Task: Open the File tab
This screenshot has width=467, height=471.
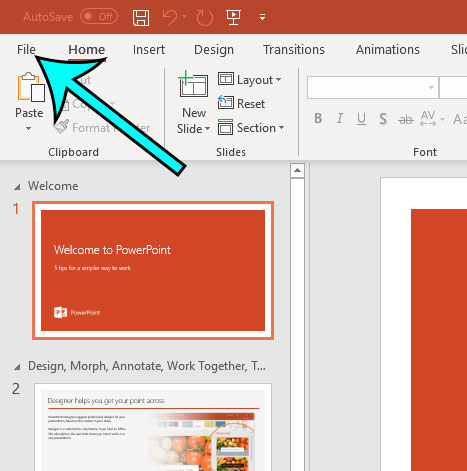Action: coord(26,49)
